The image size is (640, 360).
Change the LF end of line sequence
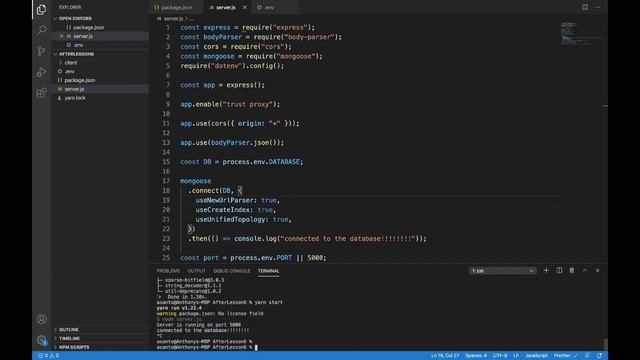(516, 356)
